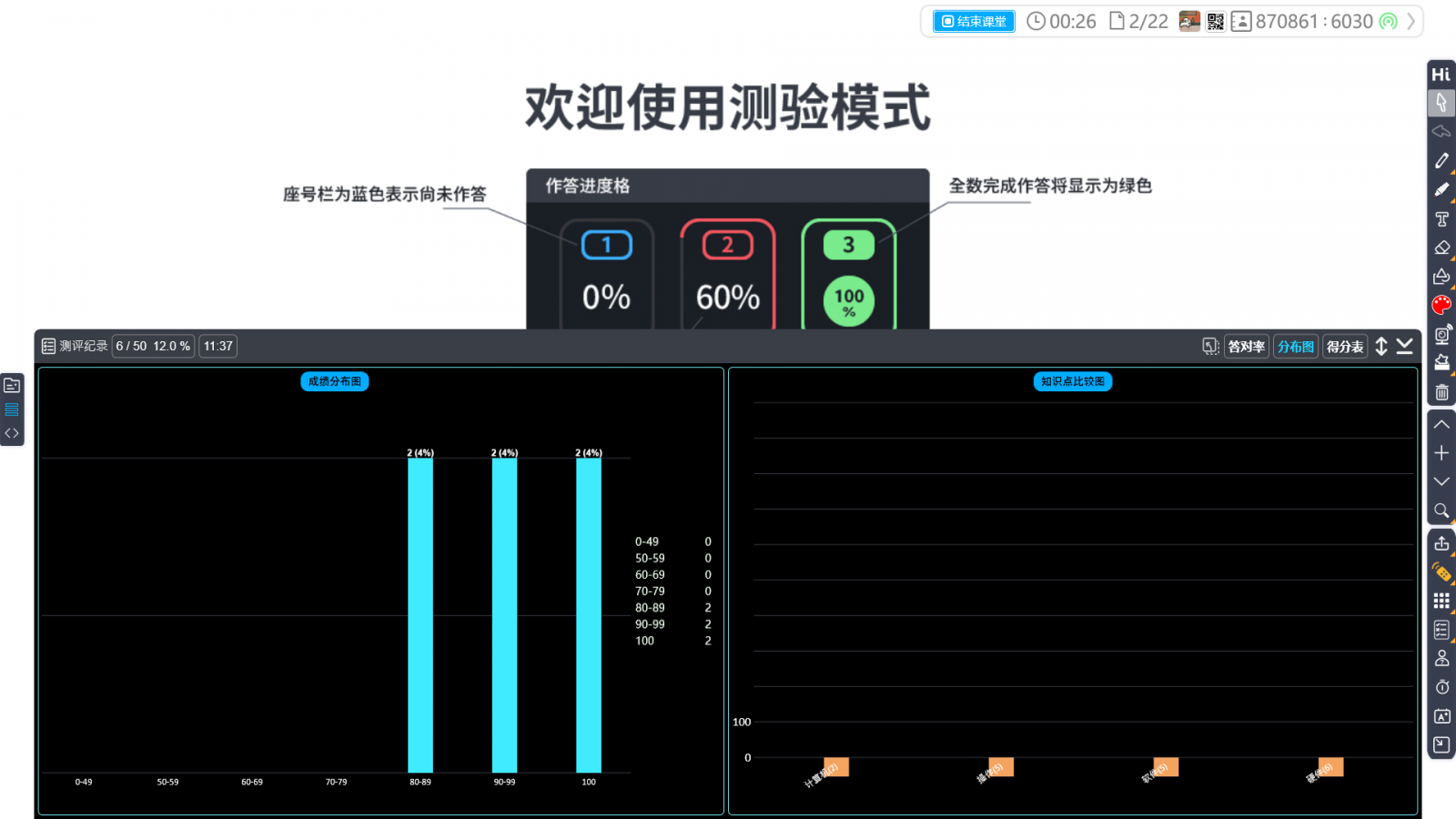Switch to the 得分表 tab

(1344, 347)
